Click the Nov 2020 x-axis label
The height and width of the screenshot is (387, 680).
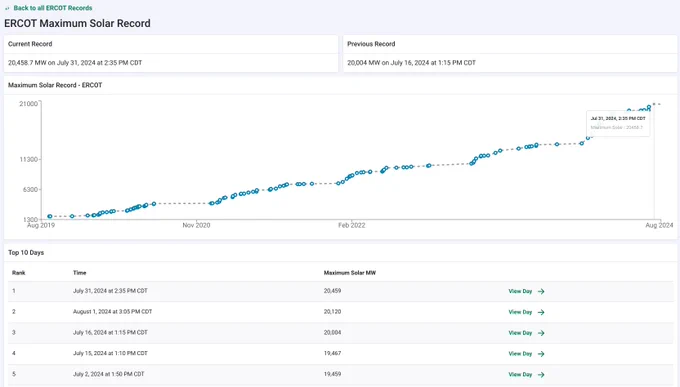(196, 225)
